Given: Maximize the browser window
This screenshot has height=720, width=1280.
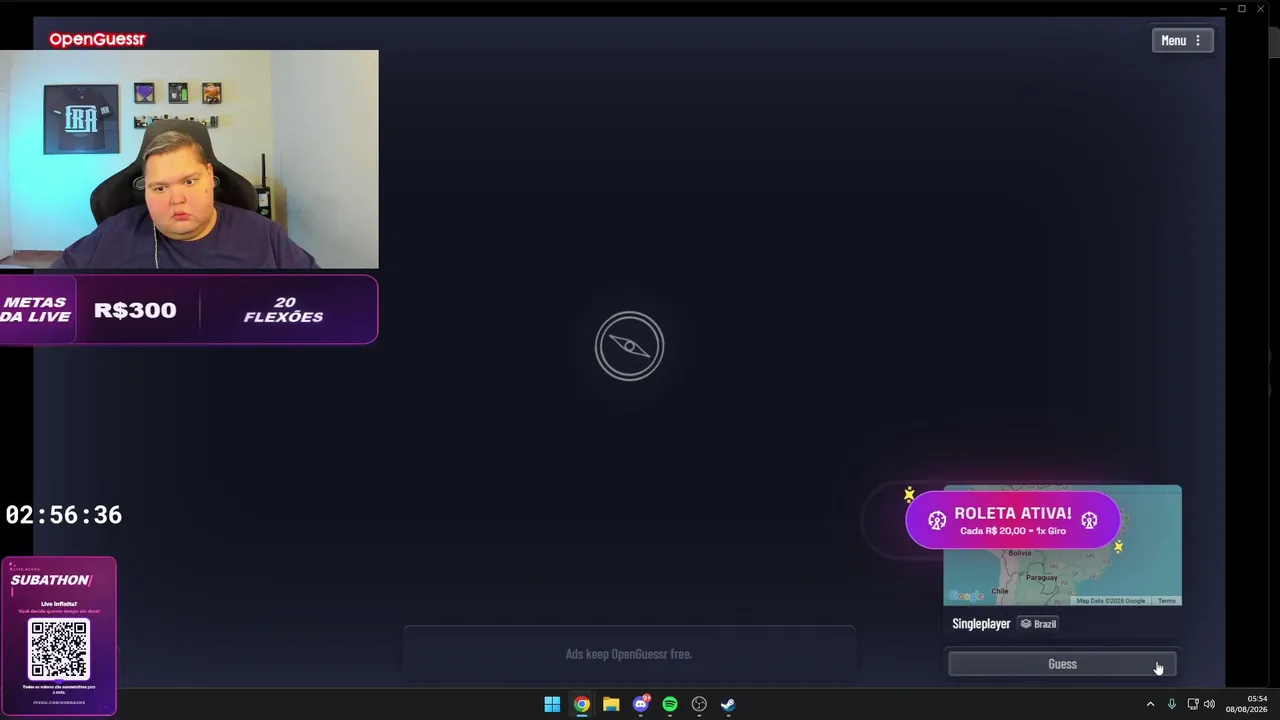Looking at the screenshot, I should click(1242, 8).
